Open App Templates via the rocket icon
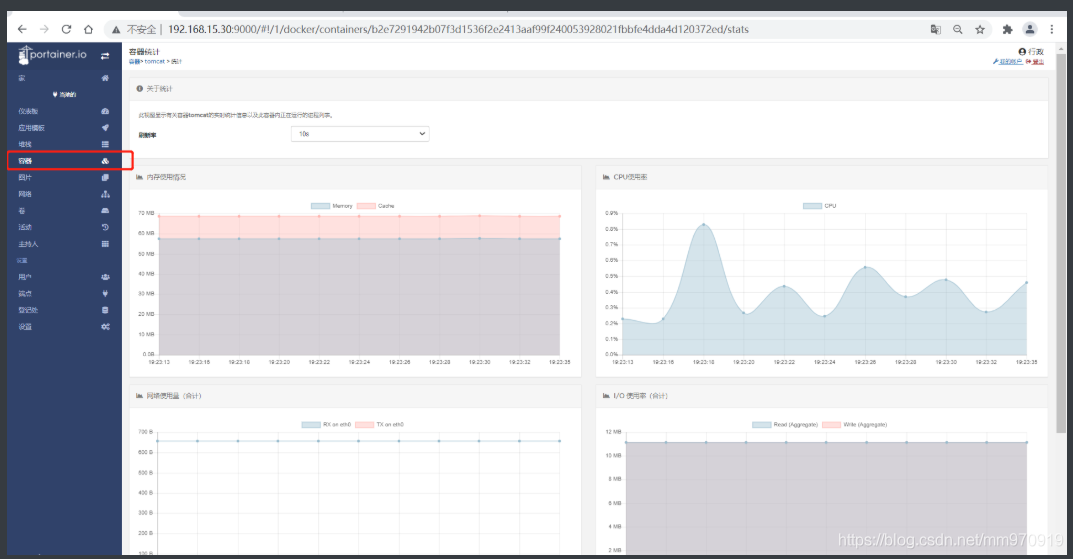 click(105, 127)
